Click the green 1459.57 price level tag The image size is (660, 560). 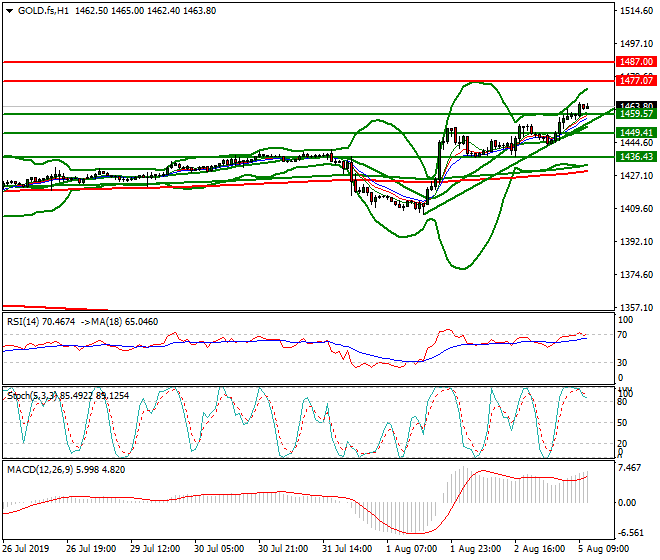point(635,114)
